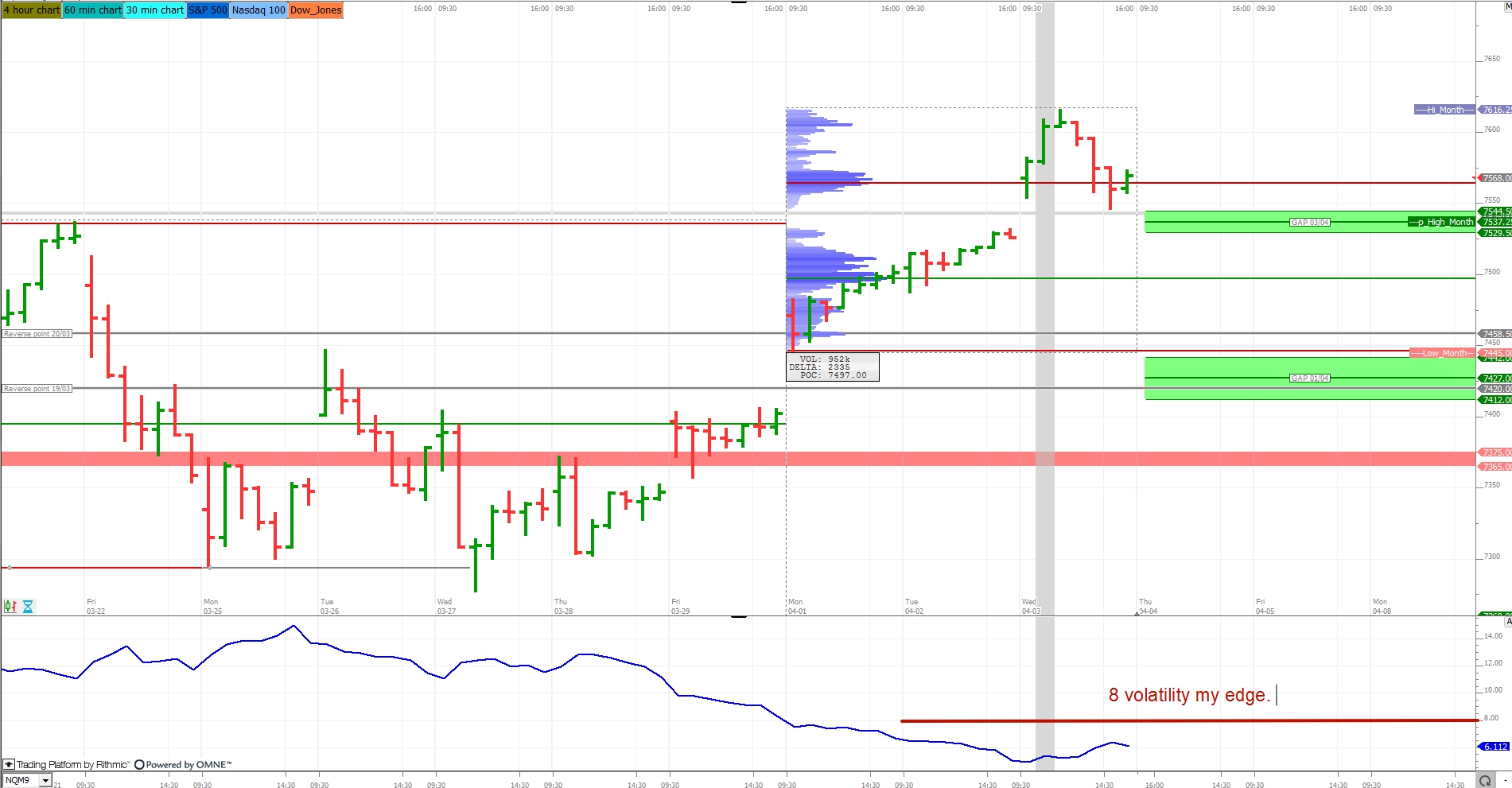The width and height of the screenshot is (1512, 788).
Task: Click the 7365.00 red zone price marker
Action: (1495, 467)
